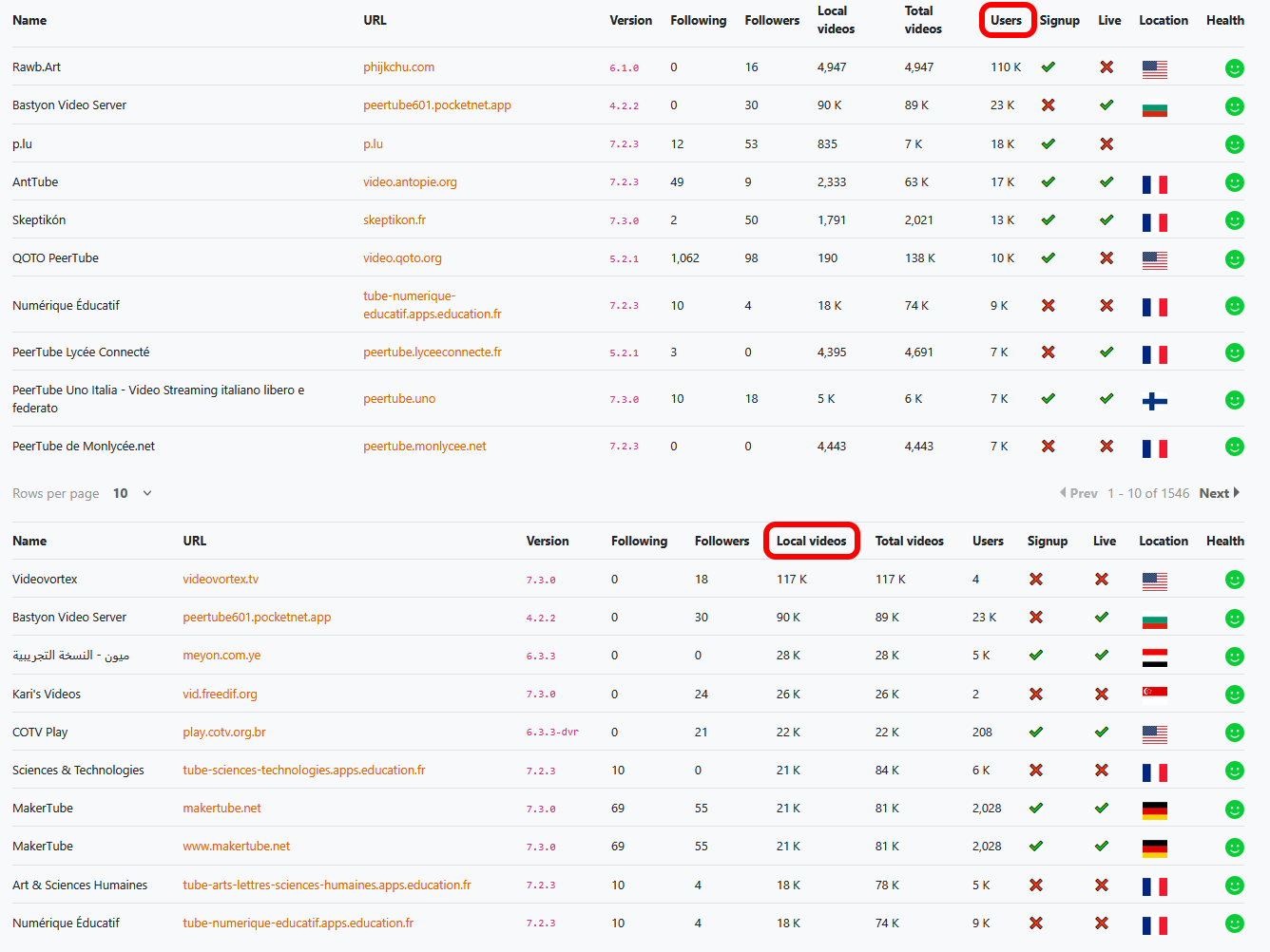Open the play.cotv.org.br link
1270x952 pixels.
click(x=224, y=733)
